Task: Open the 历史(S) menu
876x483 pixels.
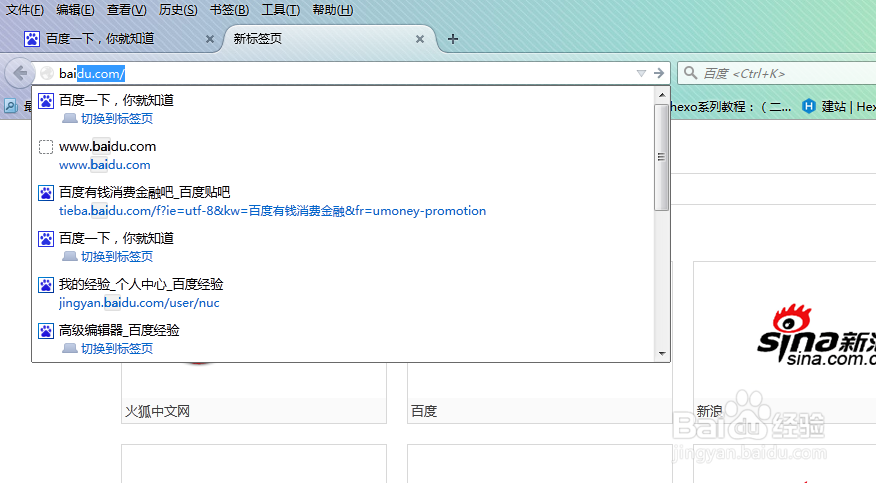Action: pyautogui.click(x=178, y=10)
